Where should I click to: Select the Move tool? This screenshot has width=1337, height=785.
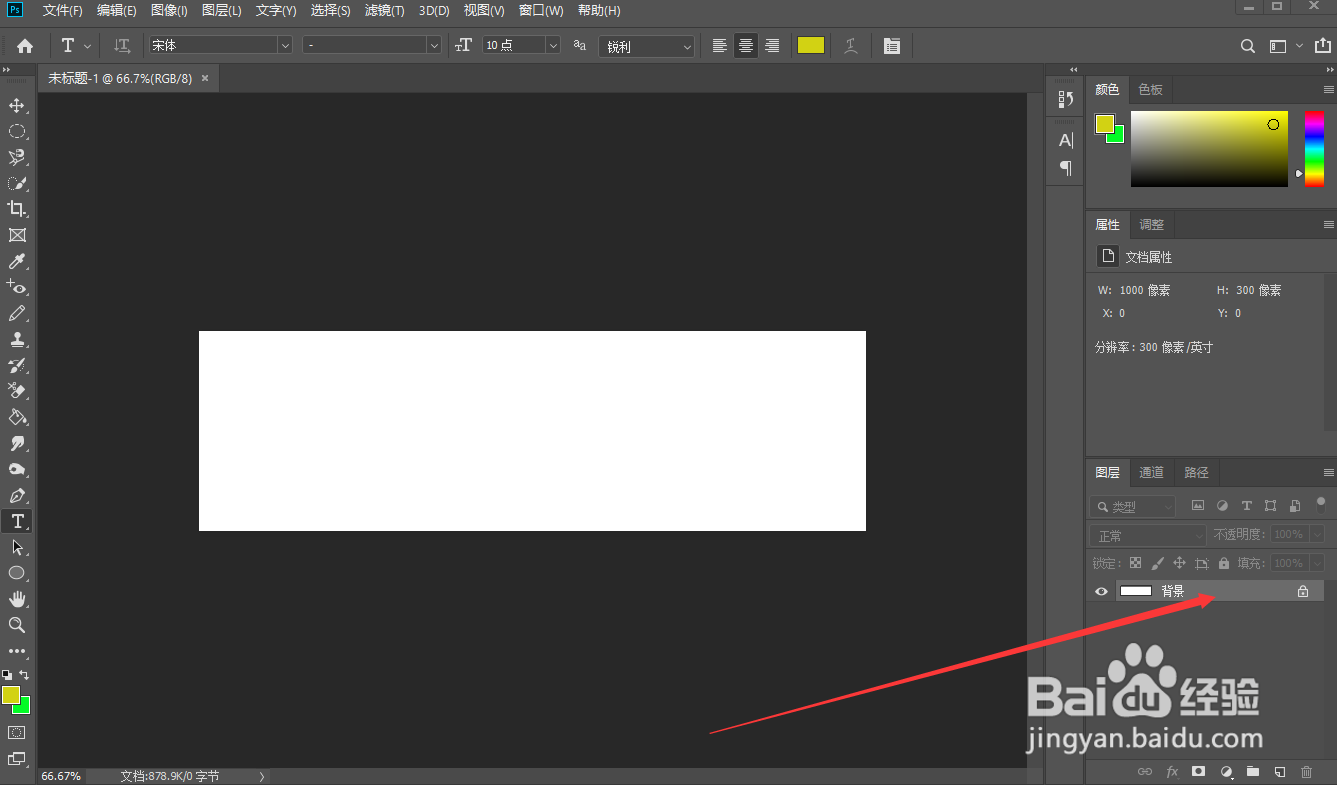(17, 105)
